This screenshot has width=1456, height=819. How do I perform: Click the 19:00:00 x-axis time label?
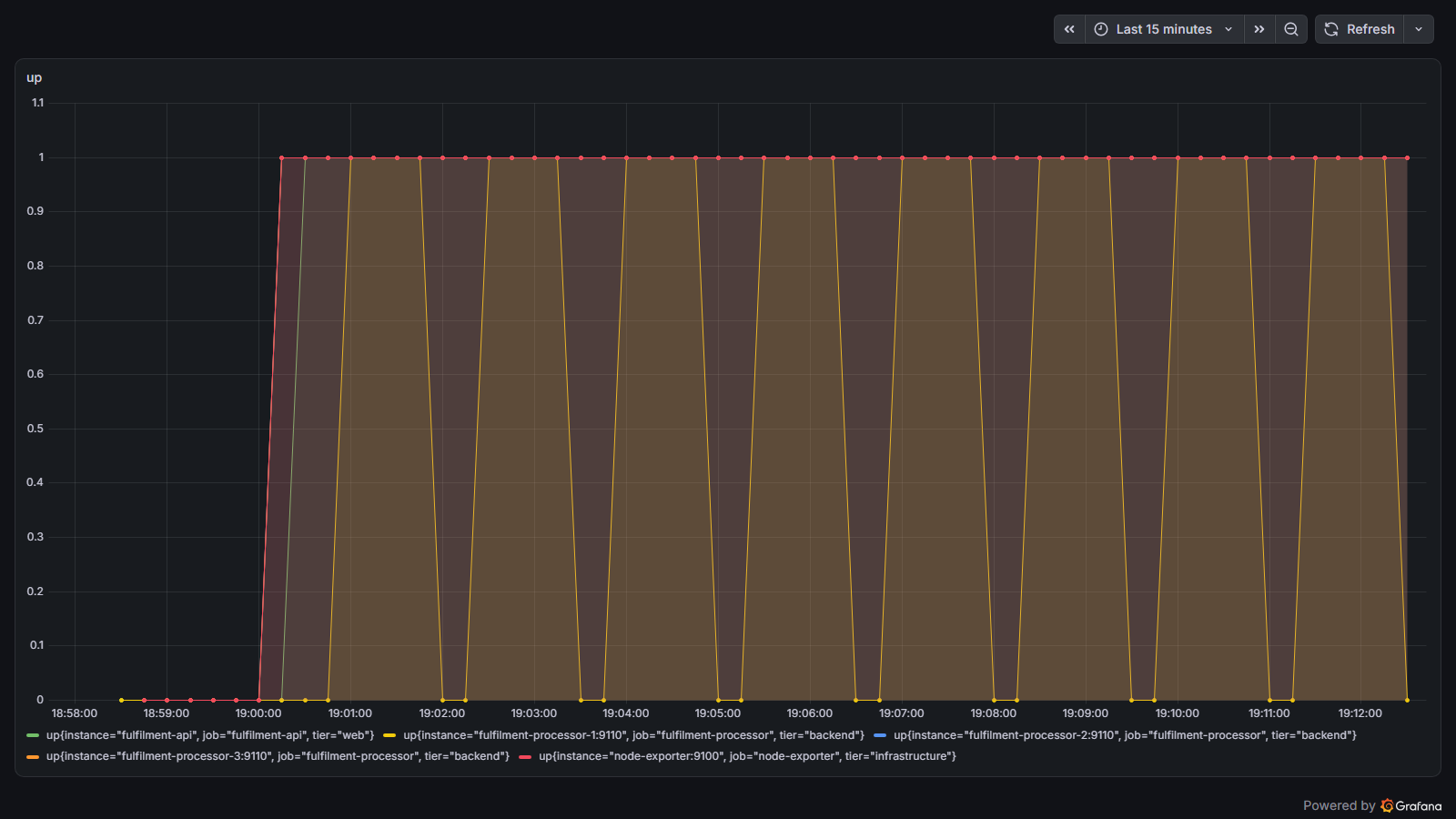point(258,713)
